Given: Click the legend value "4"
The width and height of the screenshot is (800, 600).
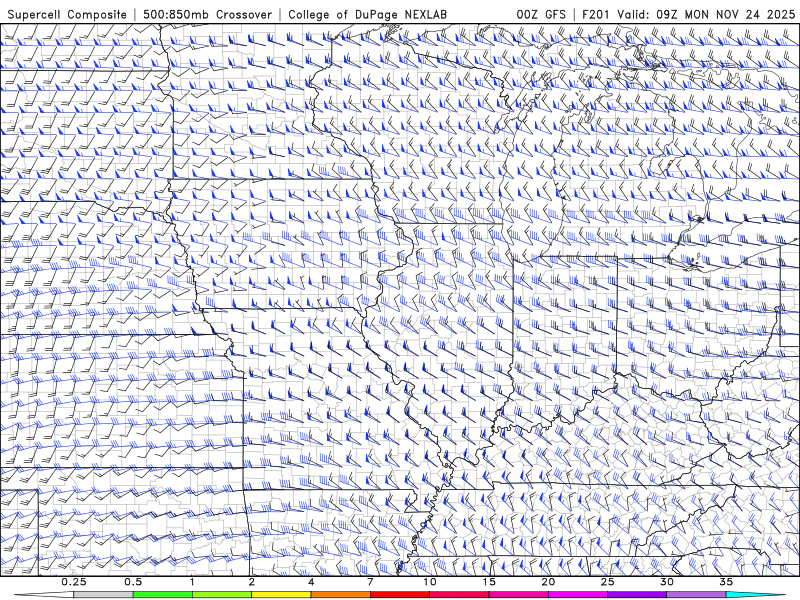Looking at the screenshot, I should tap(311, 582).
